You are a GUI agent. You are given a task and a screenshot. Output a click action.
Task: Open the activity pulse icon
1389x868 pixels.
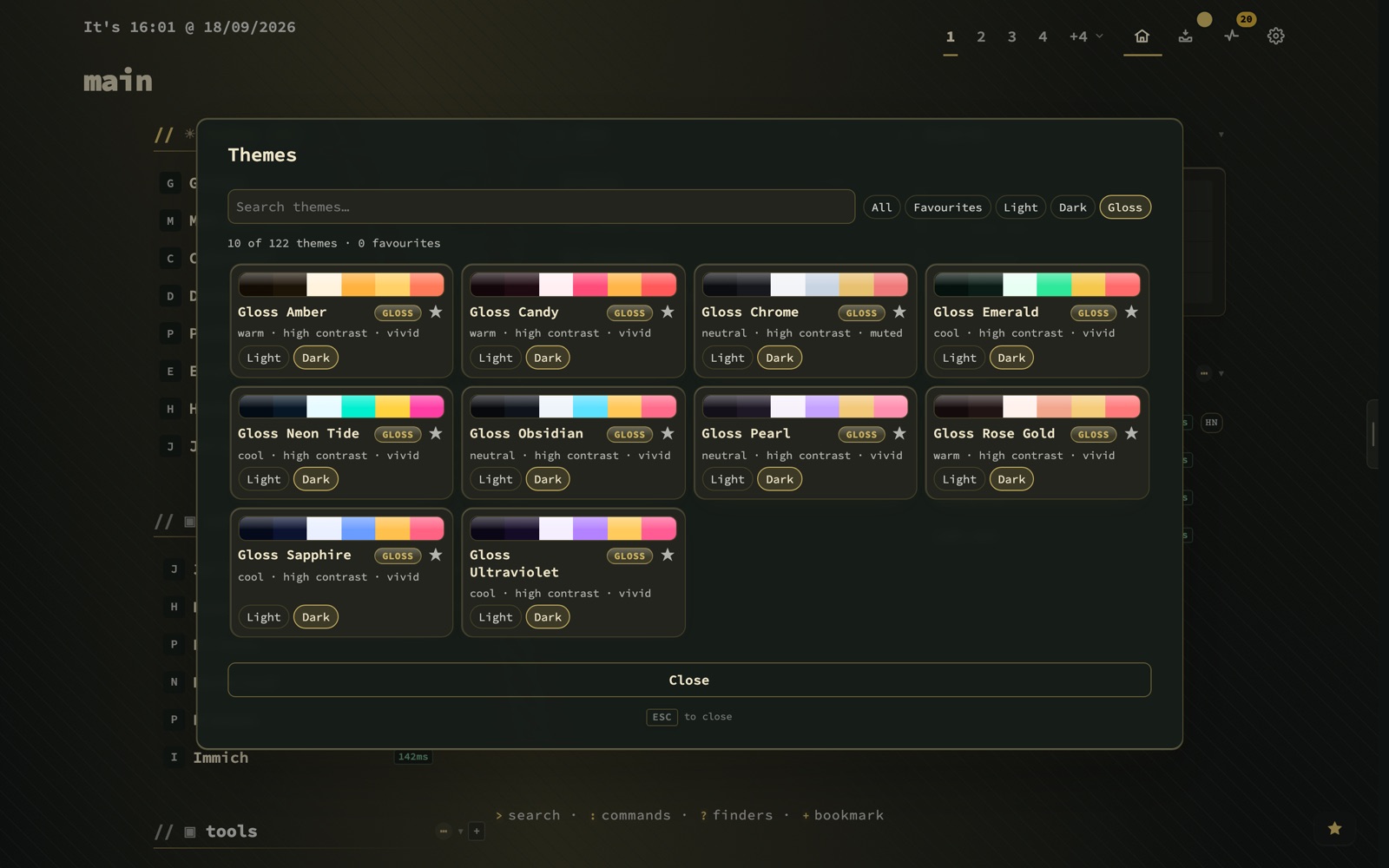(x=1231, y=36)
